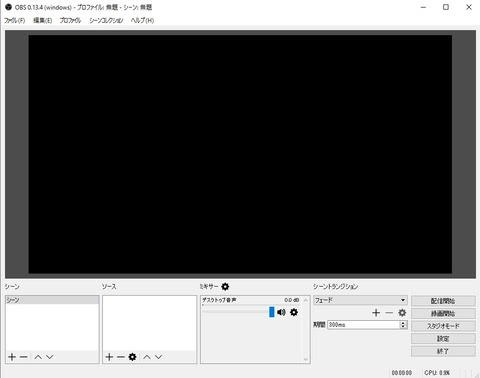Click the mixer scrollbar up arrow
This screenshot has width=480, height=378.
tap(306, 300)
